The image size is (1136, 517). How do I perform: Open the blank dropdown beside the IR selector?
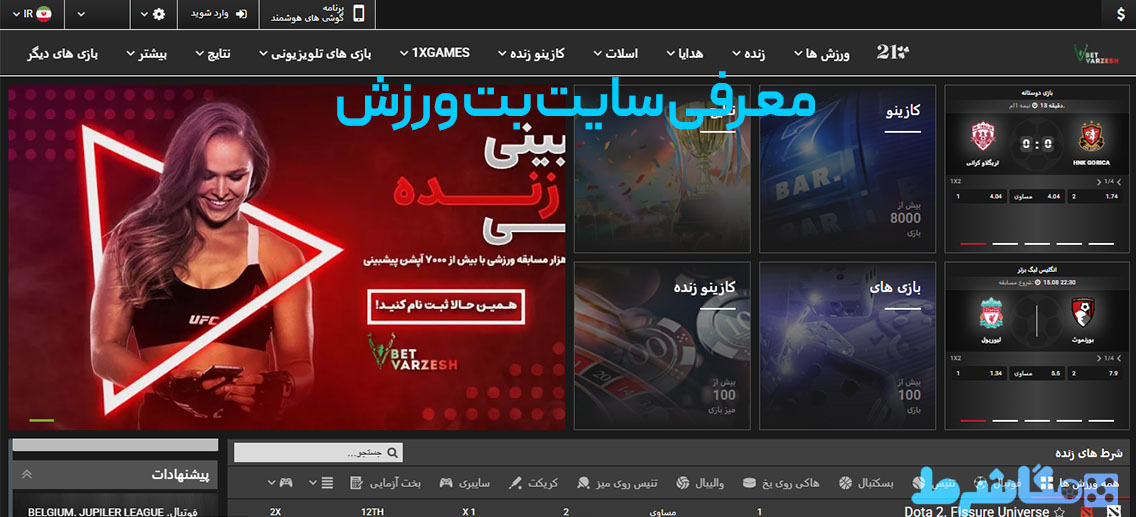(81, 14)
